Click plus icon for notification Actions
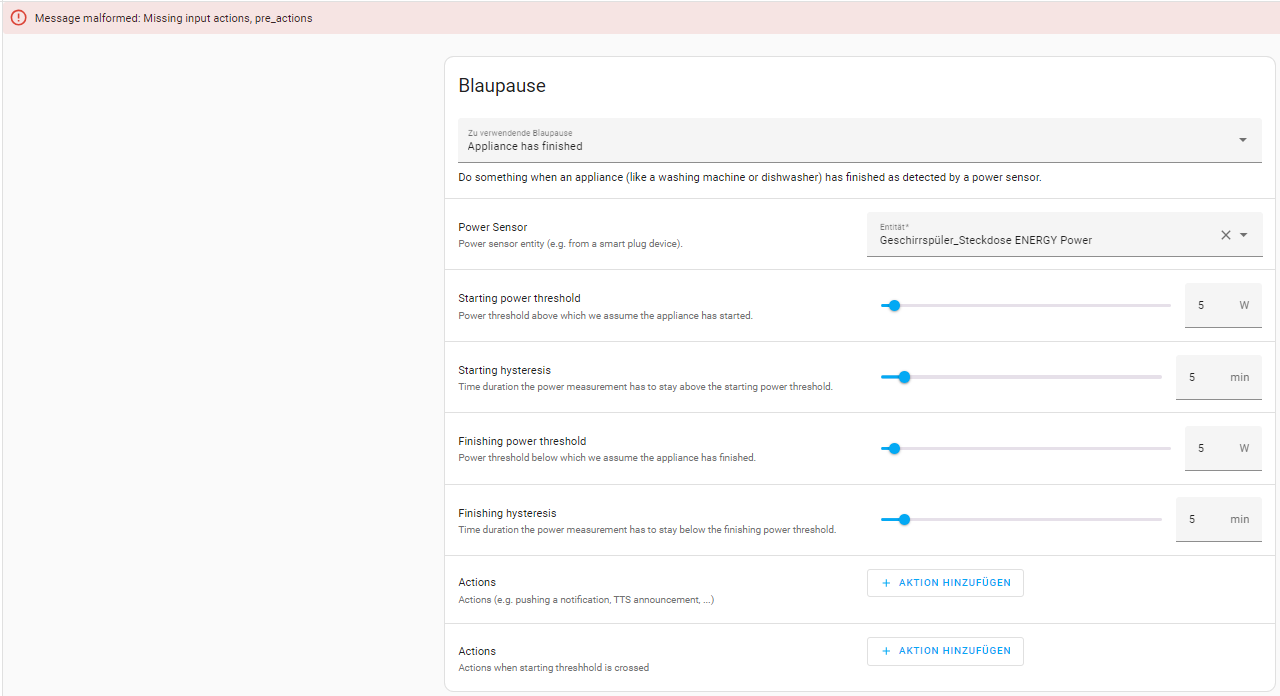The height and width of the screenshot is (696, 1280). (x=886, y=583)
